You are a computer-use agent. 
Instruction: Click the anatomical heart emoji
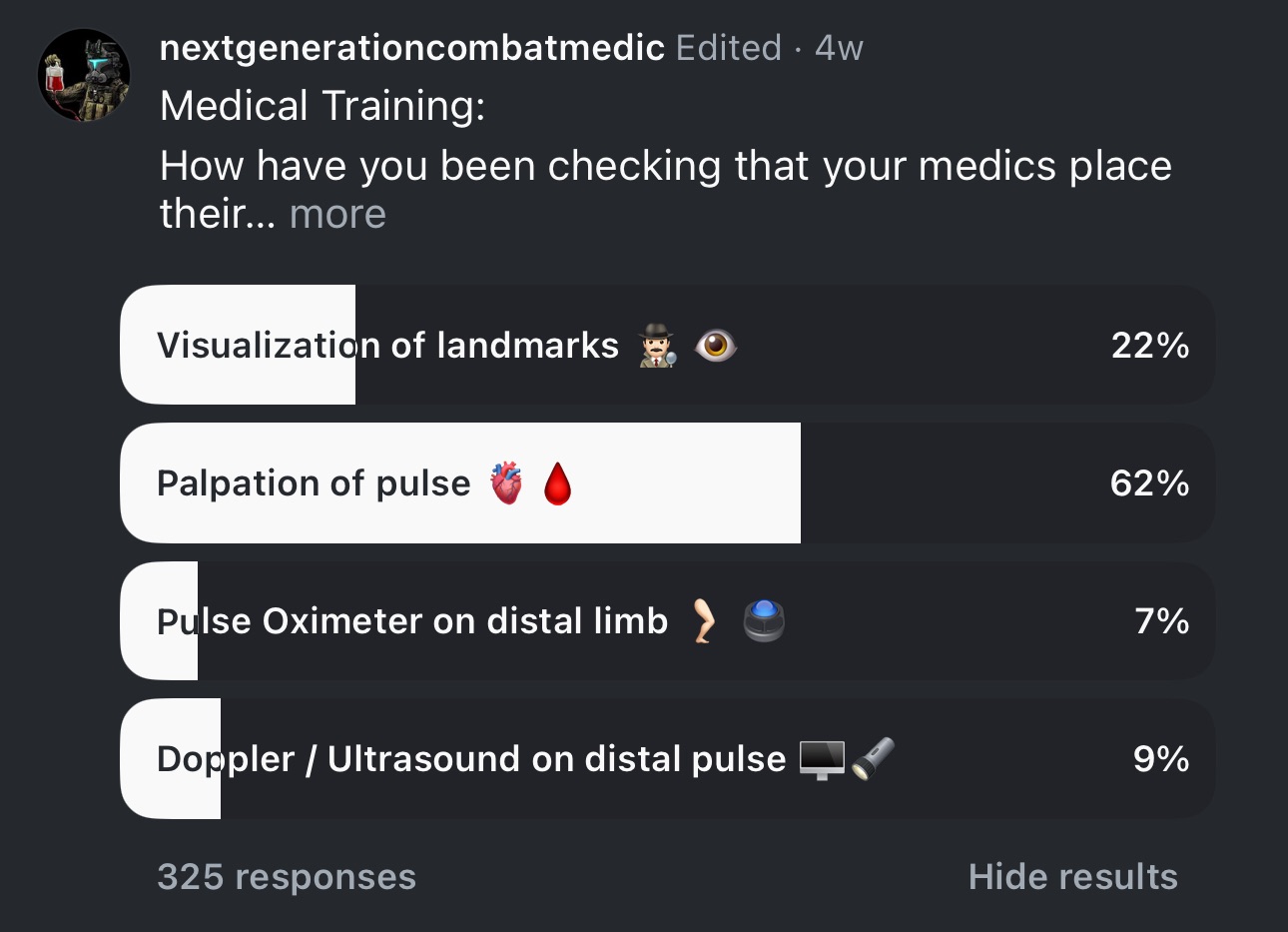click(x=506, y=483)
